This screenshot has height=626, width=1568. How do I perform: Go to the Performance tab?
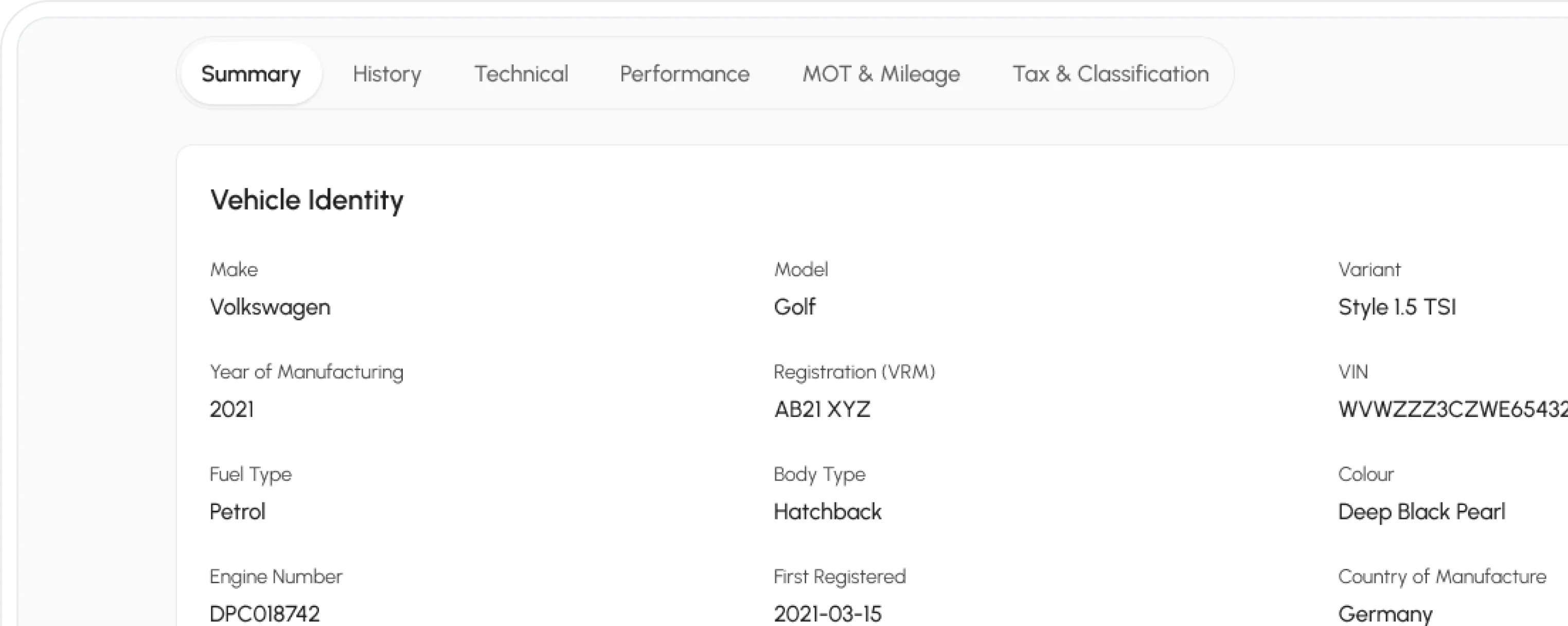(x=685, y=74)
